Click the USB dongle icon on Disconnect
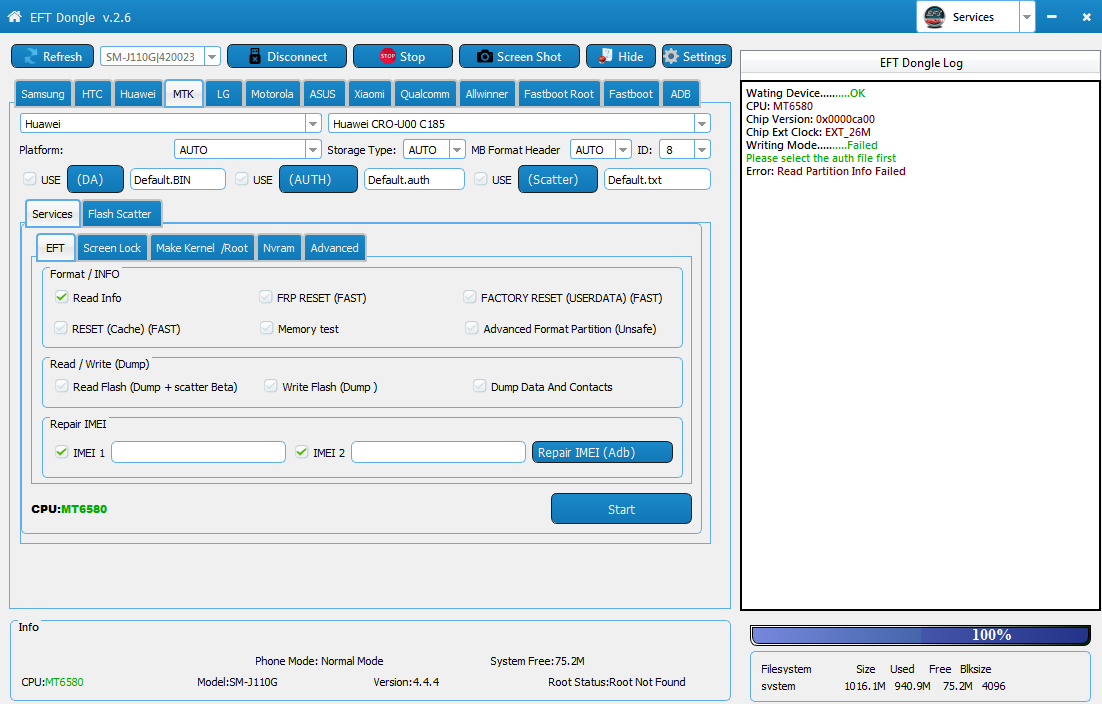Viewport: 1102px width, 704px height. click(255, 57)
